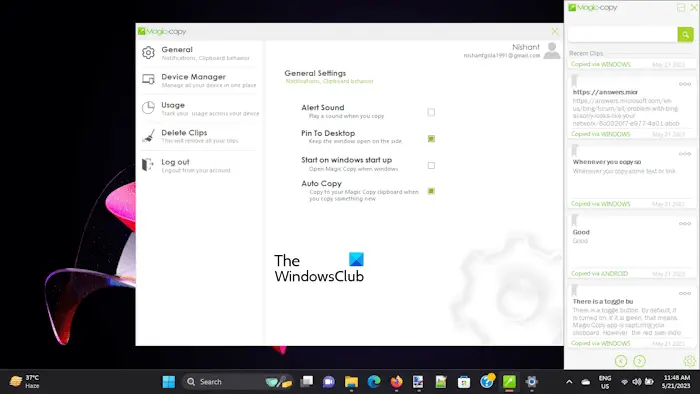Click the Nishant user avatar icon

pyautogui.click(x=552, y=51)
